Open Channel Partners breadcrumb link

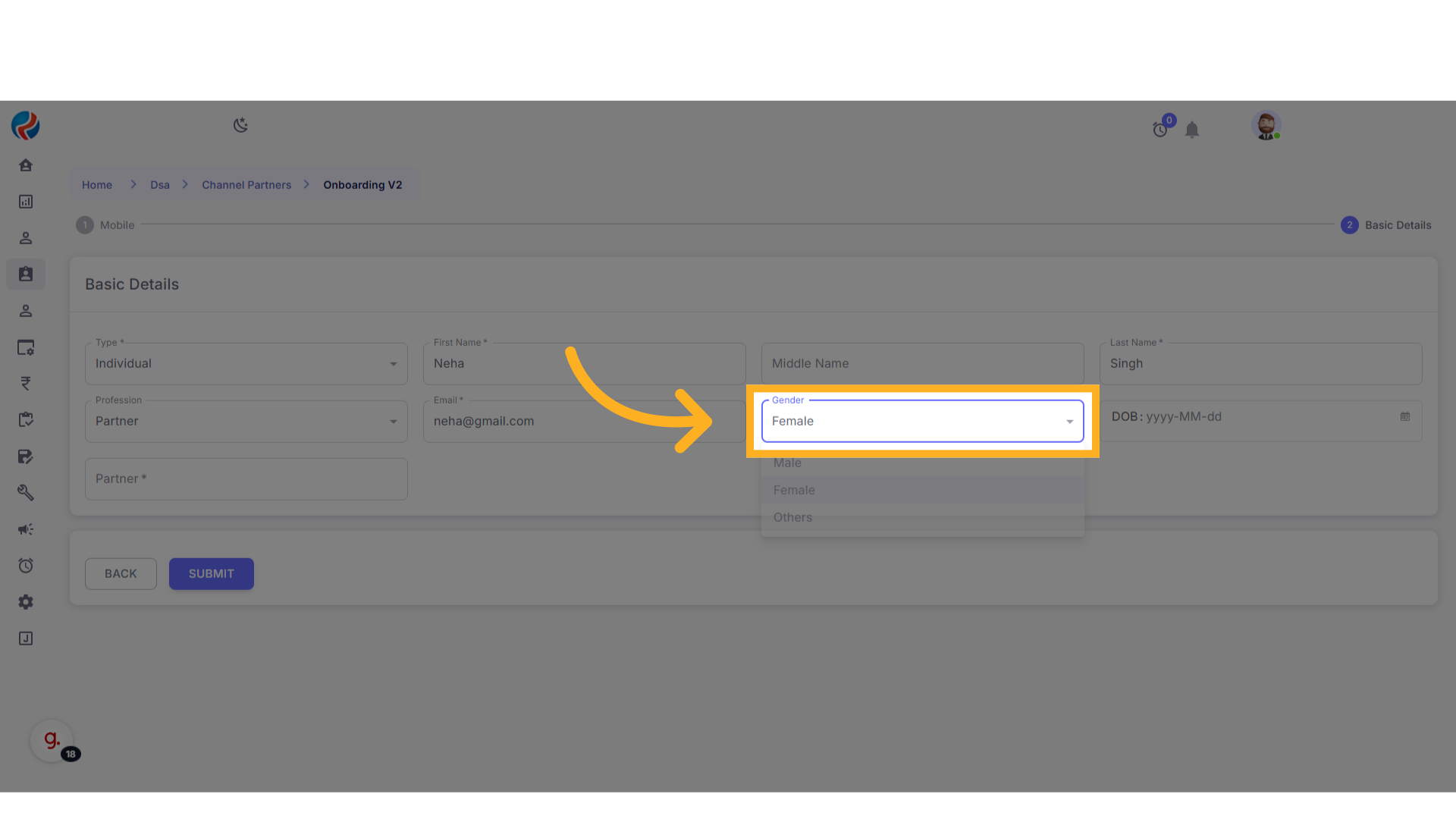pos(246,185)
